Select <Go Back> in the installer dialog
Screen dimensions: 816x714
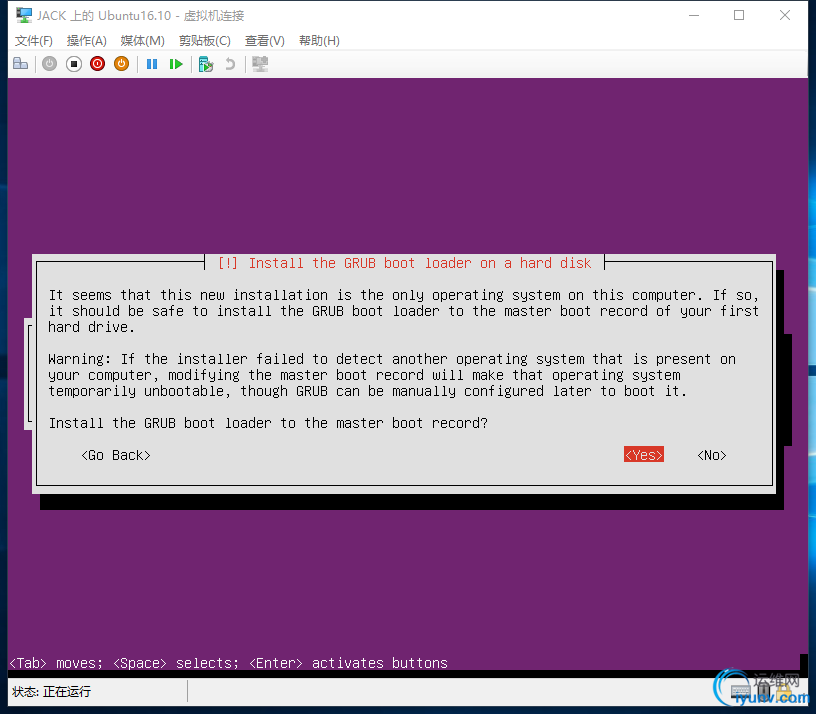(116, 455)
